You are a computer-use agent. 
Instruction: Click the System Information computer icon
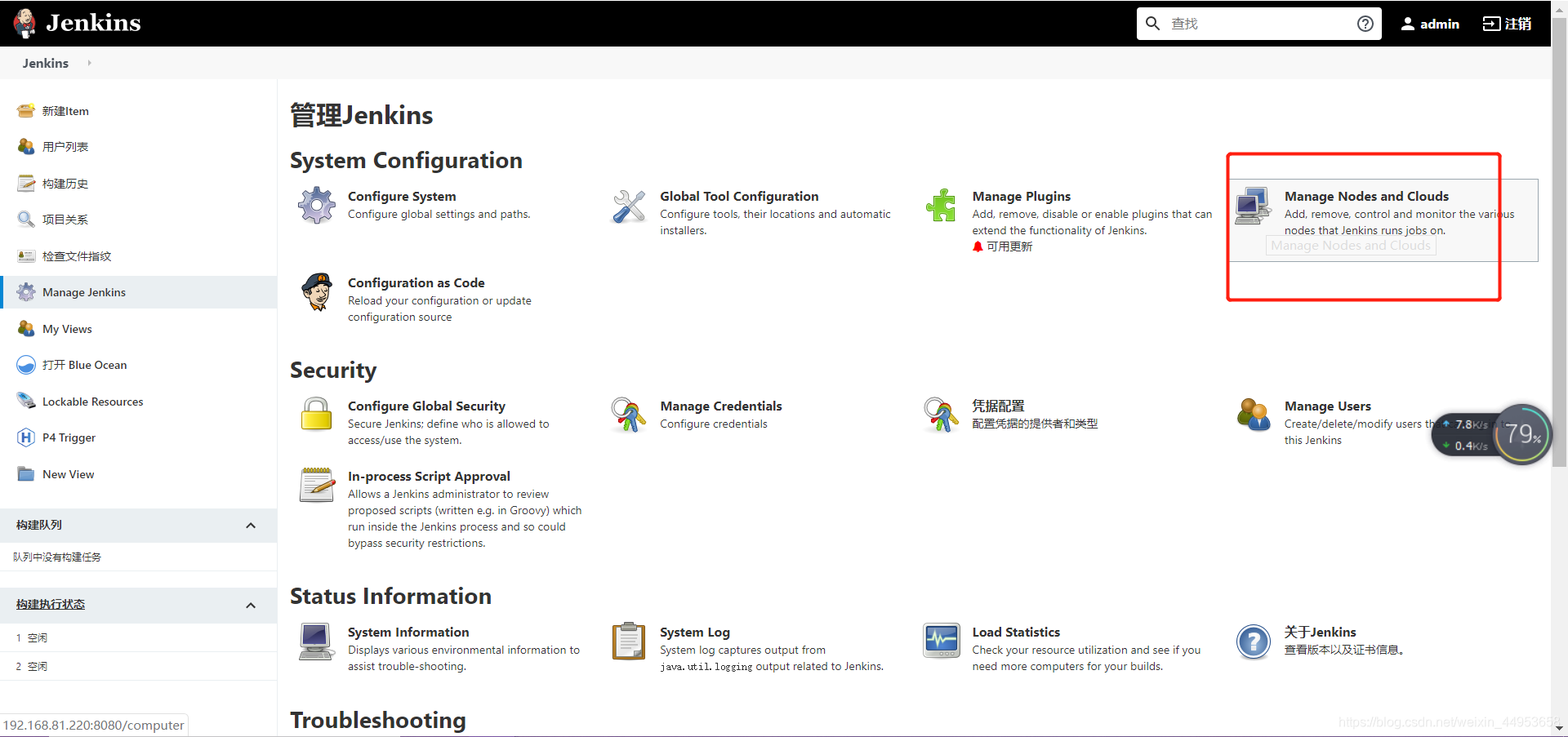(317, 641)
